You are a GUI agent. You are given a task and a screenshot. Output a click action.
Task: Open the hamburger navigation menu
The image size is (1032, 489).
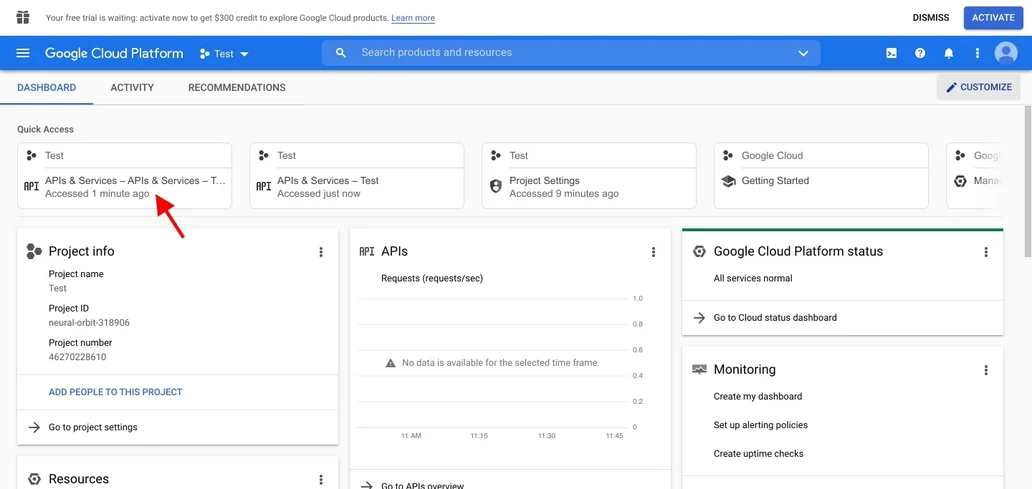click(x=23, y=53)
